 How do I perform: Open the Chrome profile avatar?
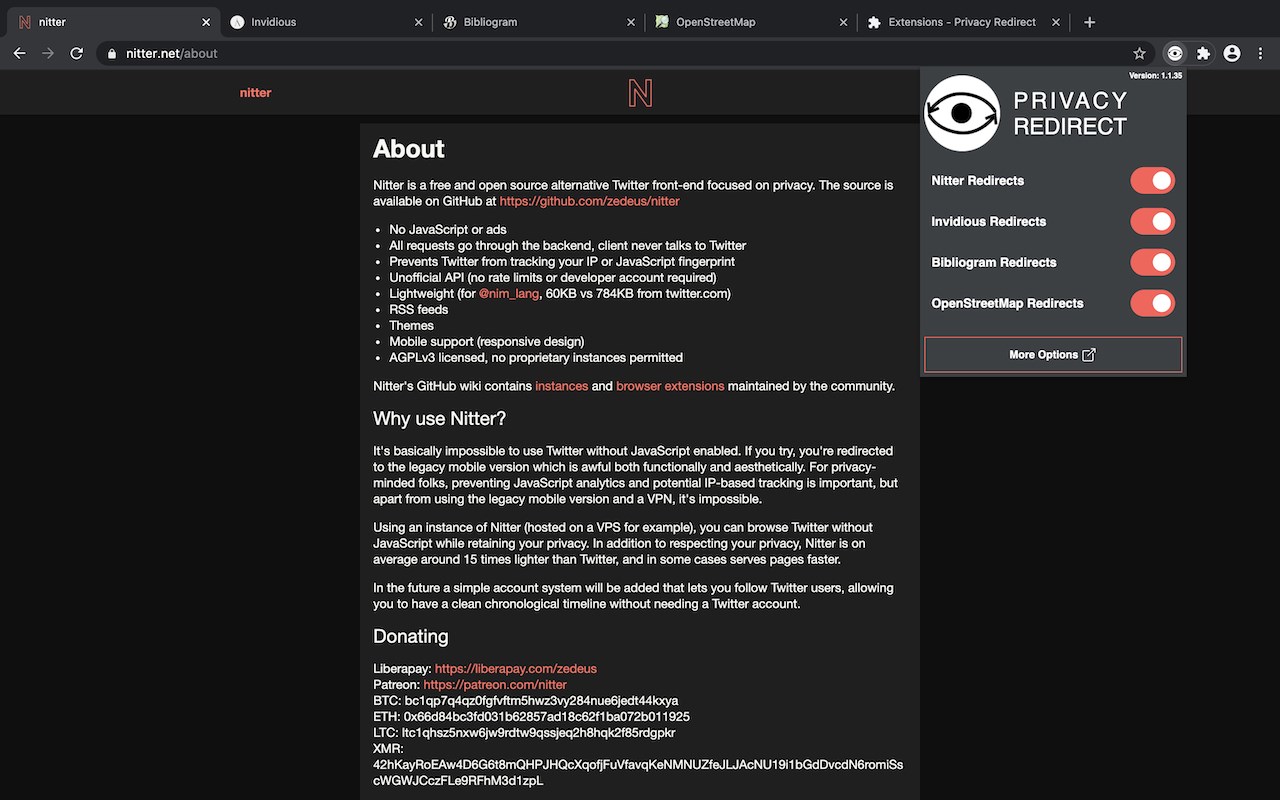[x=1232, y=53]
